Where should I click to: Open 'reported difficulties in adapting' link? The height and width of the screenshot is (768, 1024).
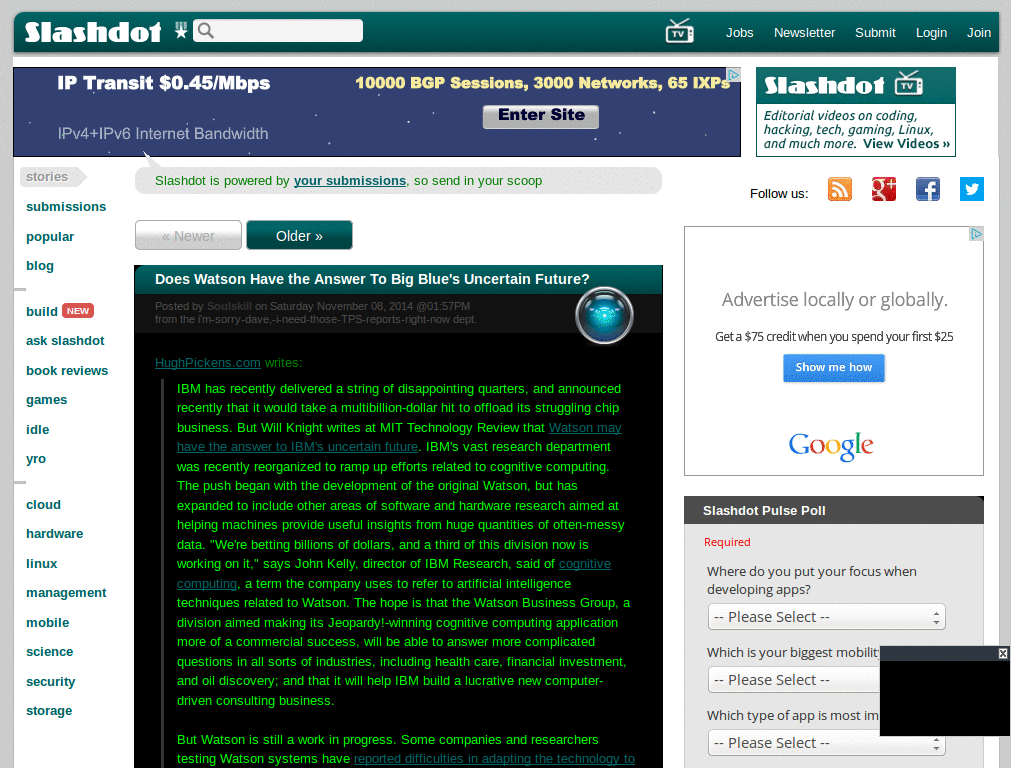(x=494, y=759)
